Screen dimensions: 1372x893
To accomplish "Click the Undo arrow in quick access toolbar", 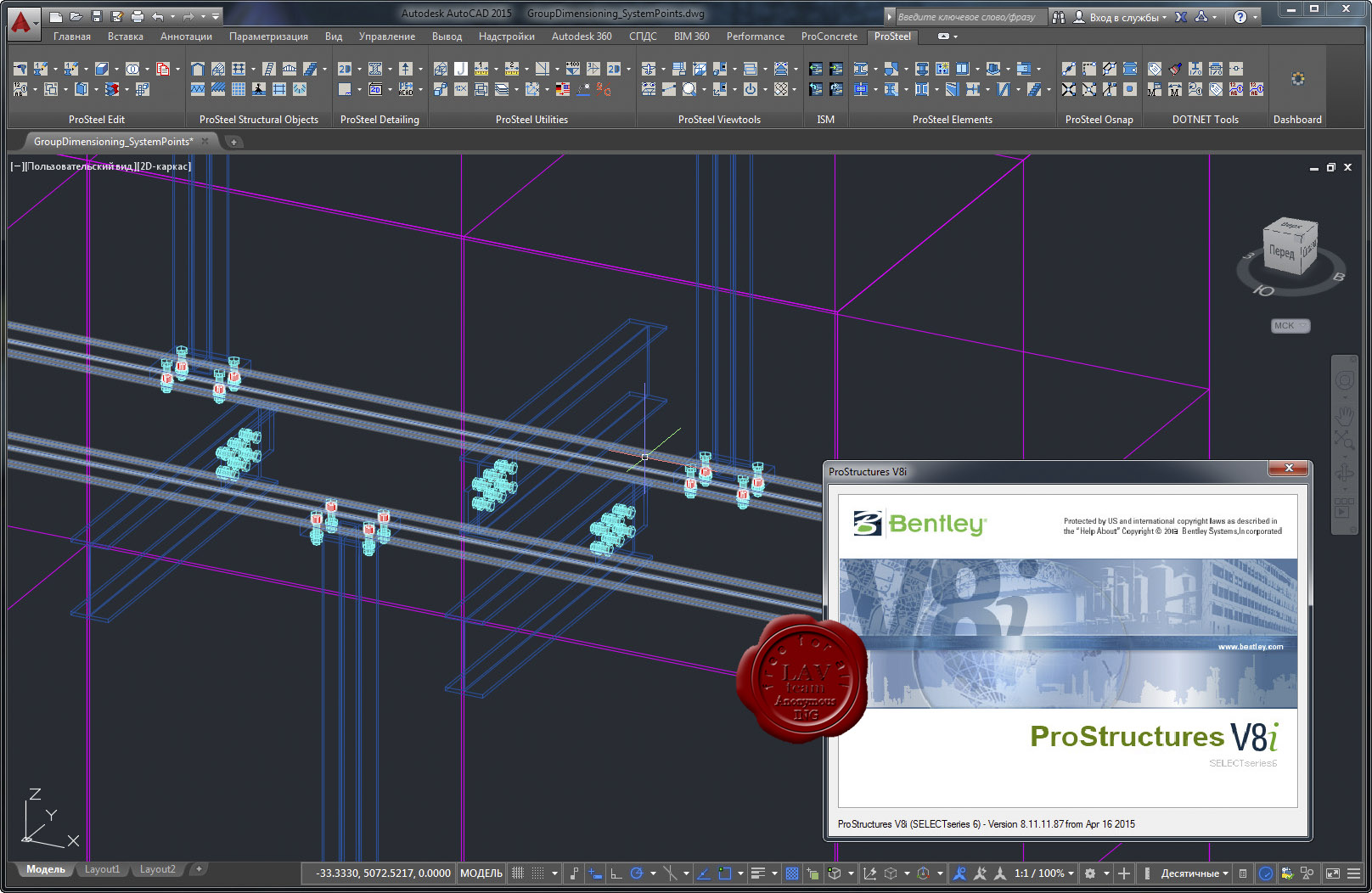I will coord(158,16).
